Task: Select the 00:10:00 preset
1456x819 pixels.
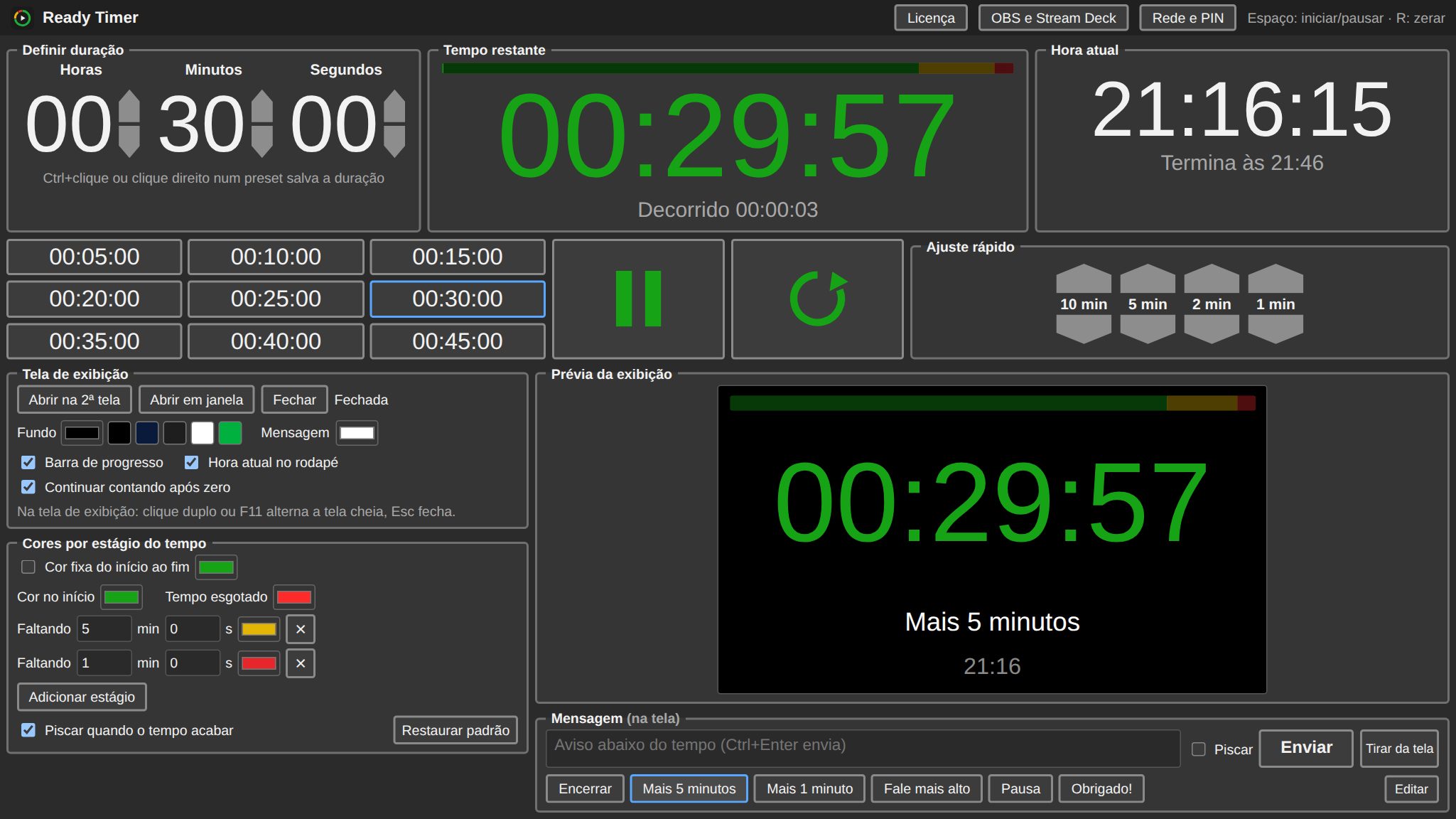Action: pos(276,257)
